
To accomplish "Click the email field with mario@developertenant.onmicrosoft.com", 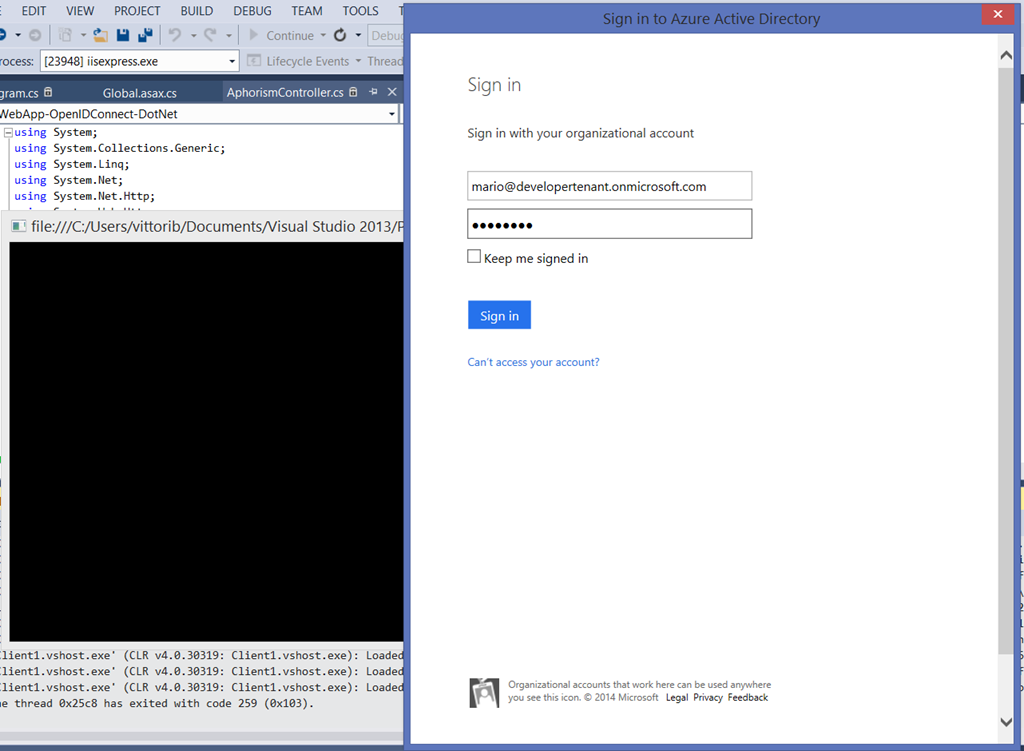I will [609, 186].
